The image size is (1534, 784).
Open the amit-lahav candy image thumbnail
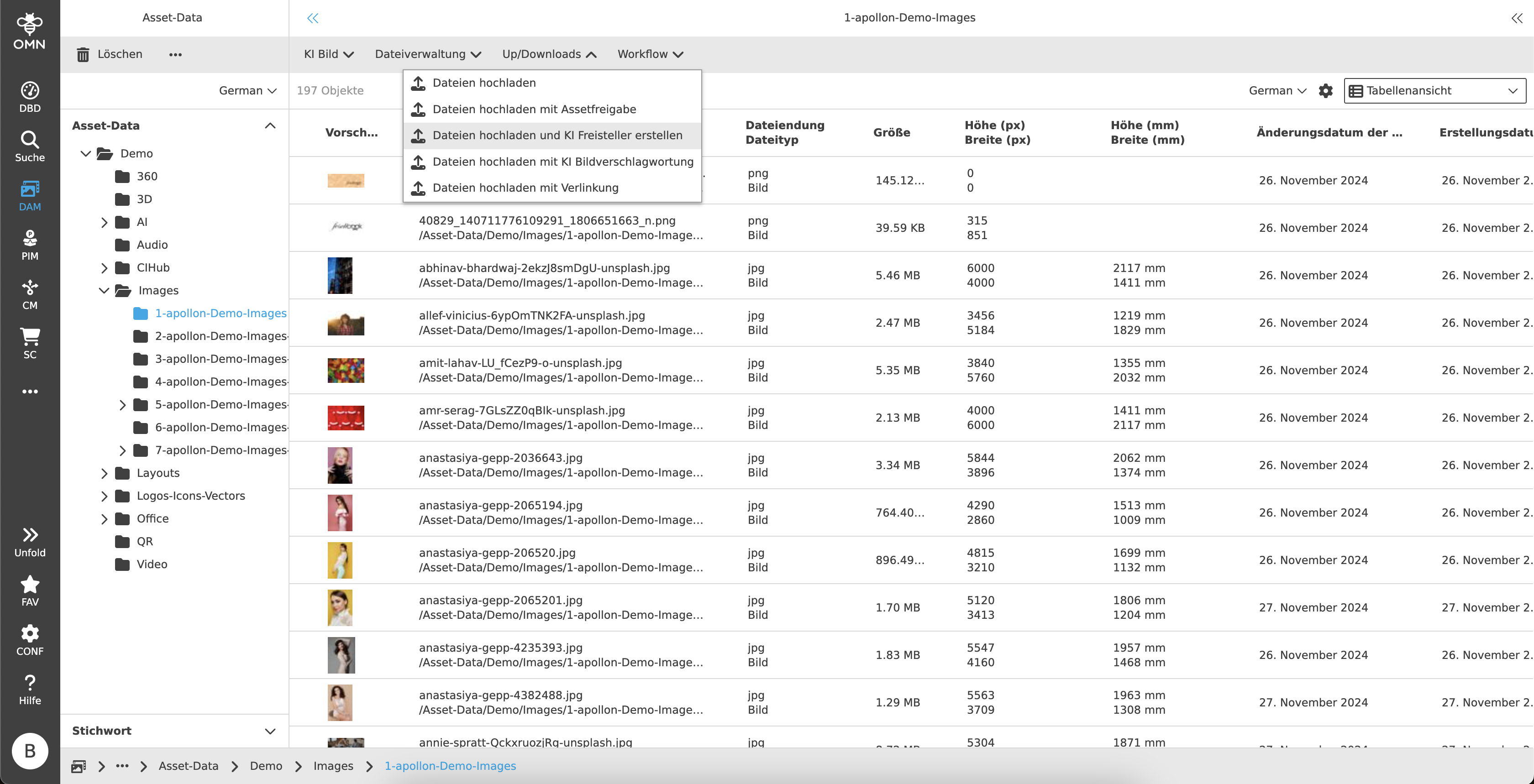coord(346,370)
